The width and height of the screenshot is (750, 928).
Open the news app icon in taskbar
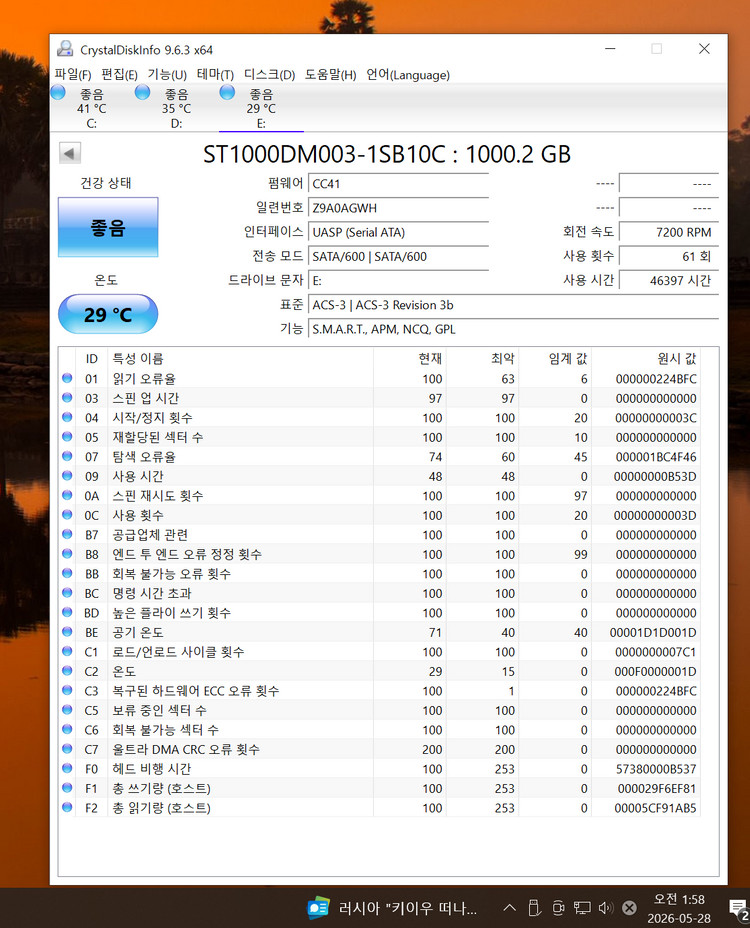[x=318, y=908]
